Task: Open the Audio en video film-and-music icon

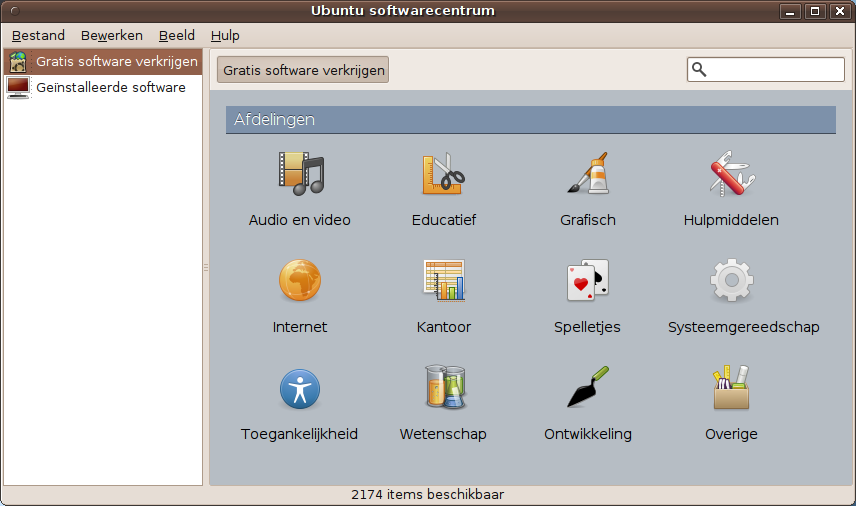Action: tap(301, 174)
